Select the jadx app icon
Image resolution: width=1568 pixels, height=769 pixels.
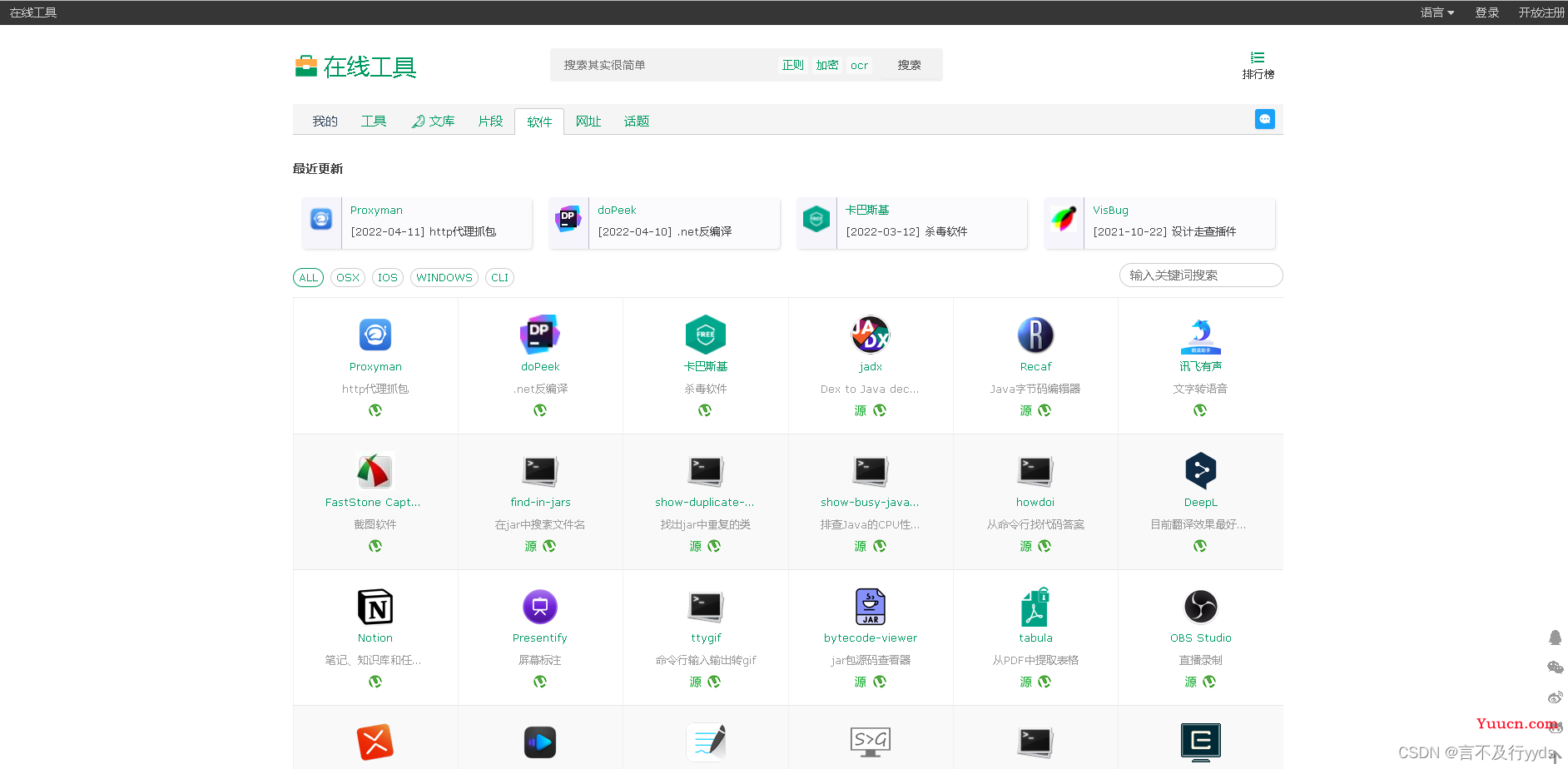(x=871, y=335)
